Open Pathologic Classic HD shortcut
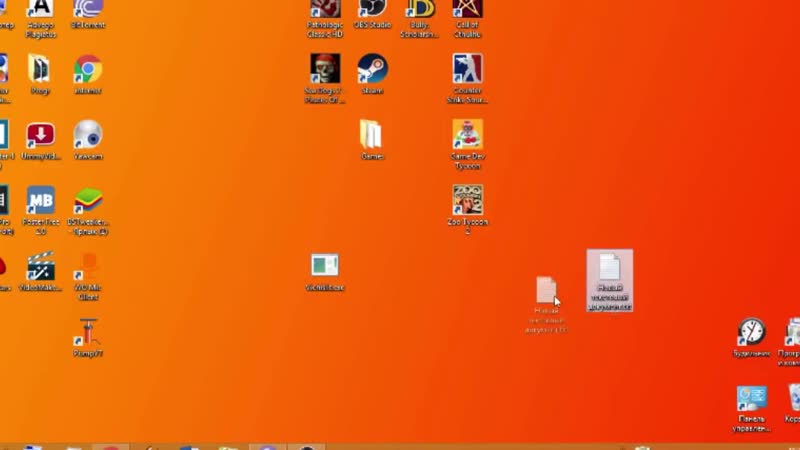Screen dimensions: 800x450 (x=325, y=18)
